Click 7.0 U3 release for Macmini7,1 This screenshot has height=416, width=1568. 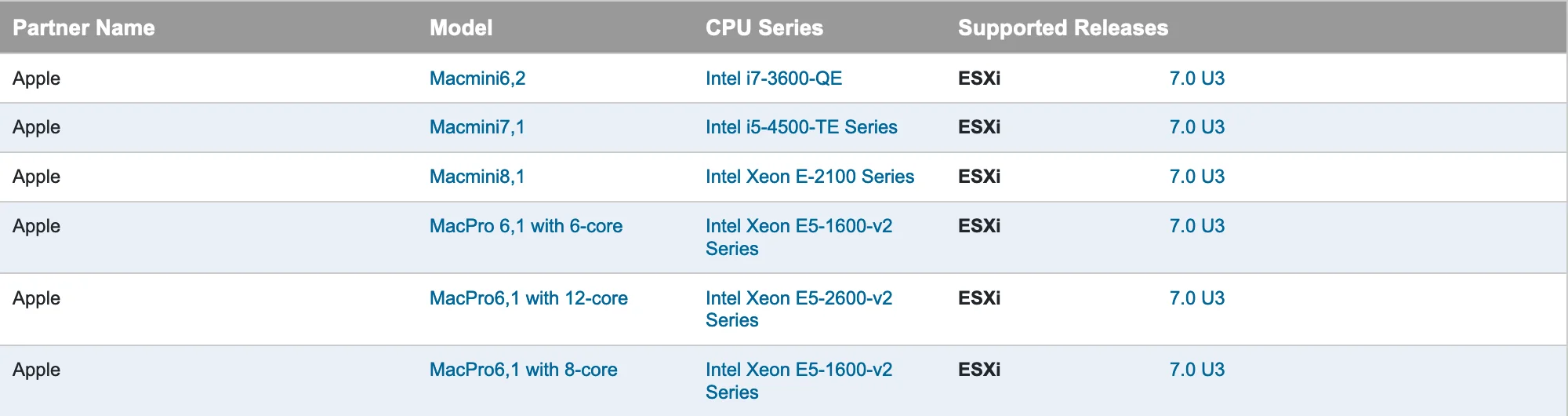(1196, 127)
